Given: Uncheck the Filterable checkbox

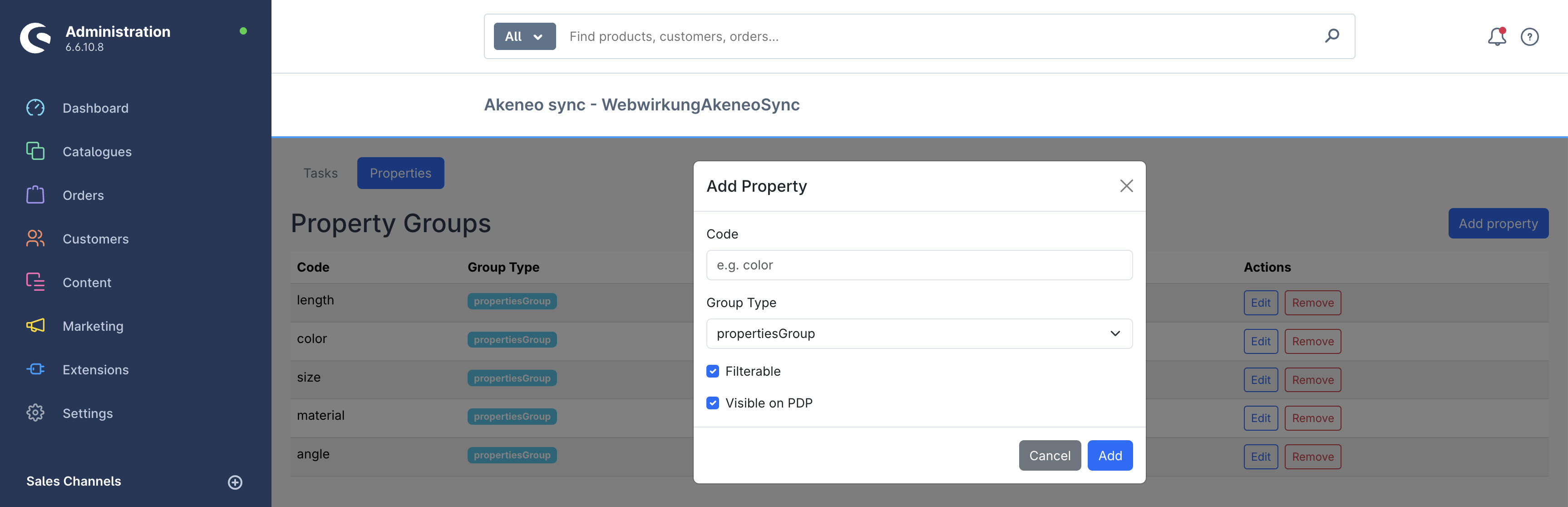Looking at the screenshot, I should 713,371.
